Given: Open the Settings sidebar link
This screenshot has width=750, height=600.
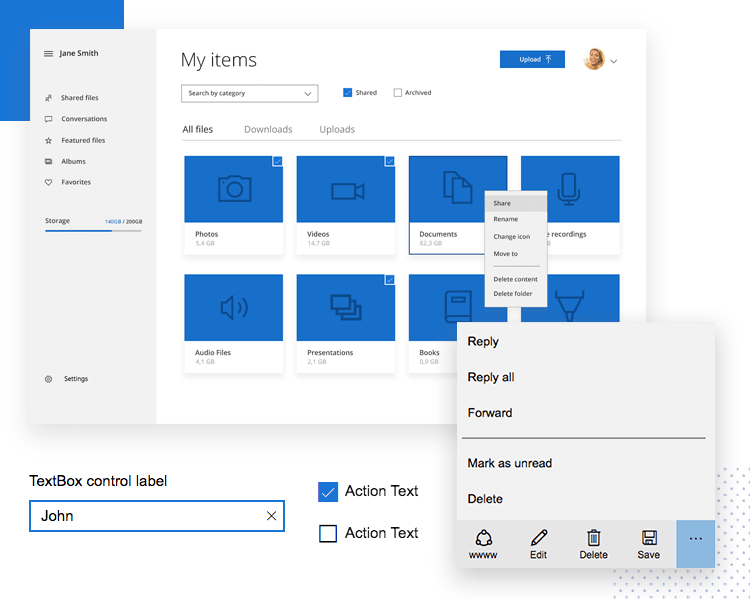Looking at the screenshot, I should click(x=76, y=379).
